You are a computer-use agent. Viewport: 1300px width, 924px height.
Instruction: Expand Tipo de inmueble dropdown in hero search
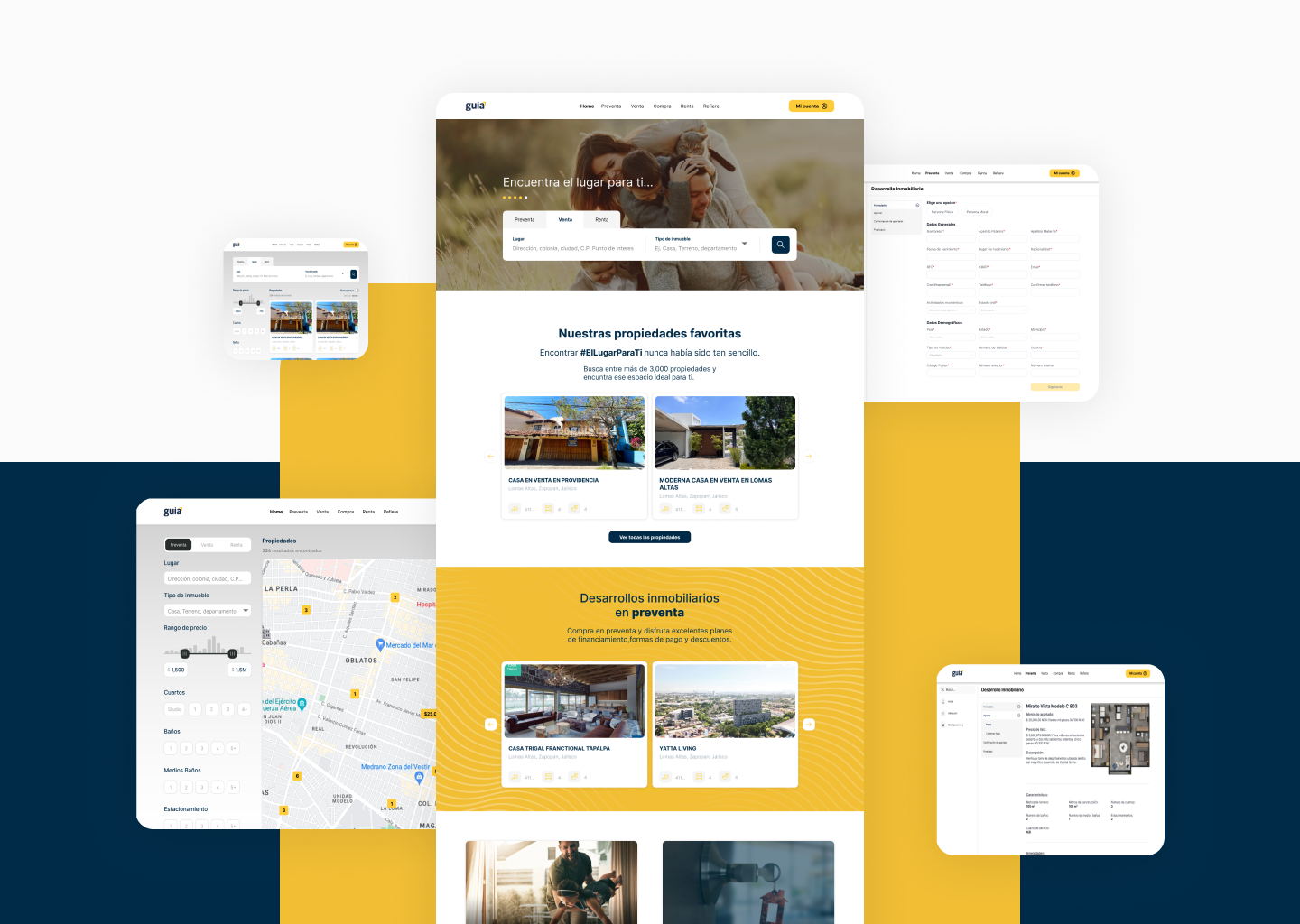[x=744, y=245]
